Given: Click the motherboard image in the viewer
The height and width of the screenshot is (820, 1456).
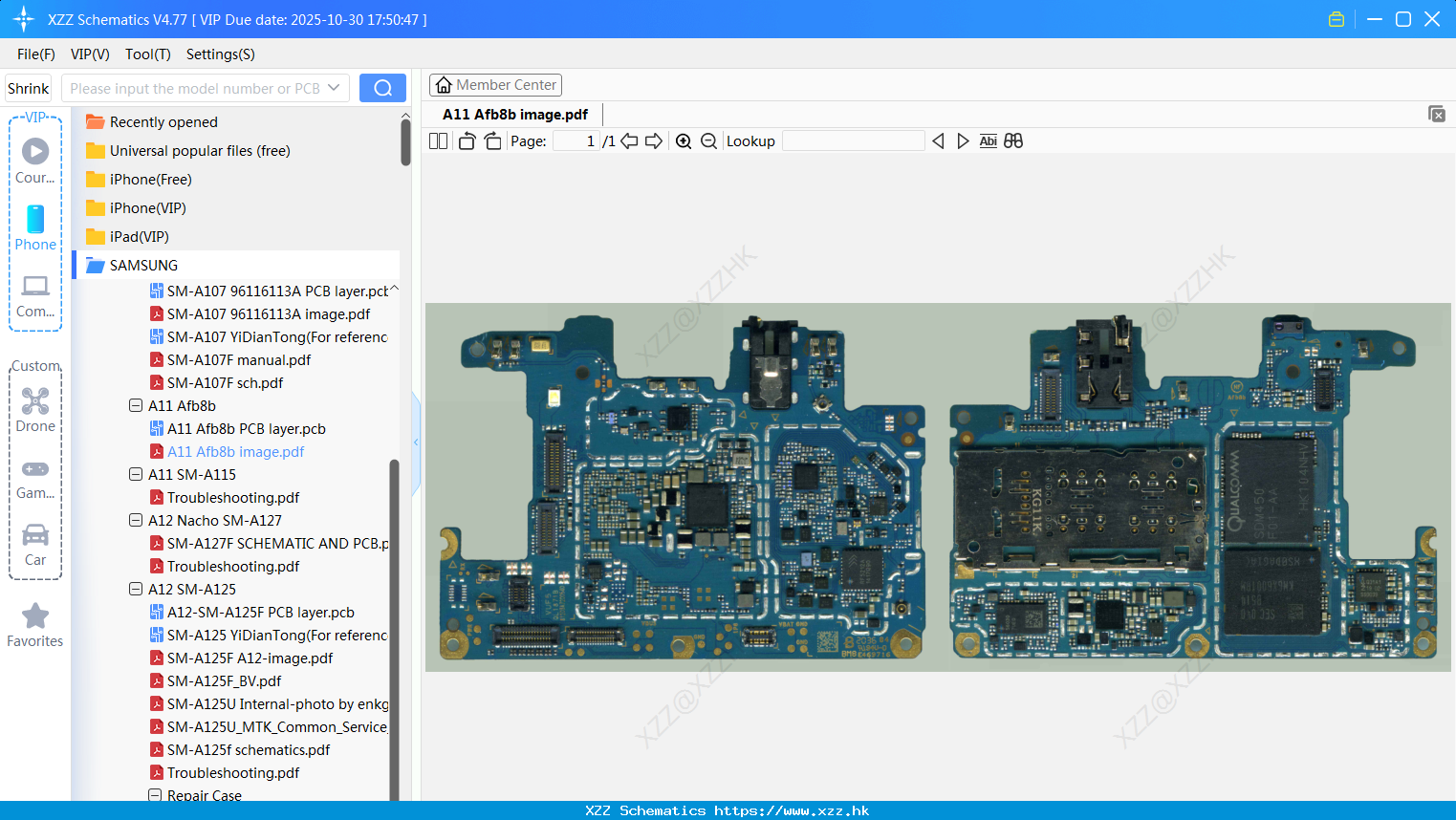Looking at the screenshot, I should pos(938,487).
